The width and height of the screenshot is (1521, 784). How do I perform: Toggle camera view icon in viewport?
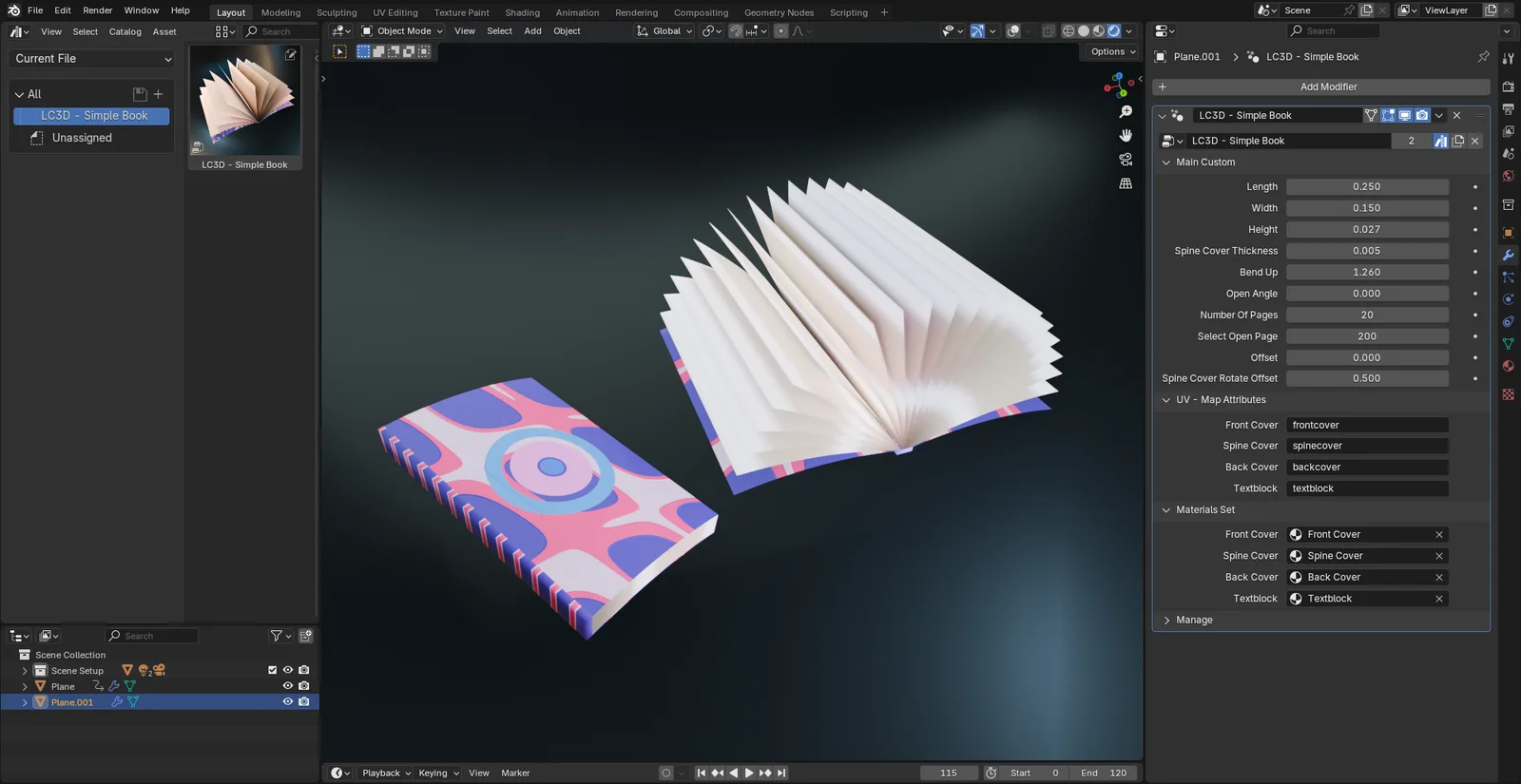[1126, 160]
